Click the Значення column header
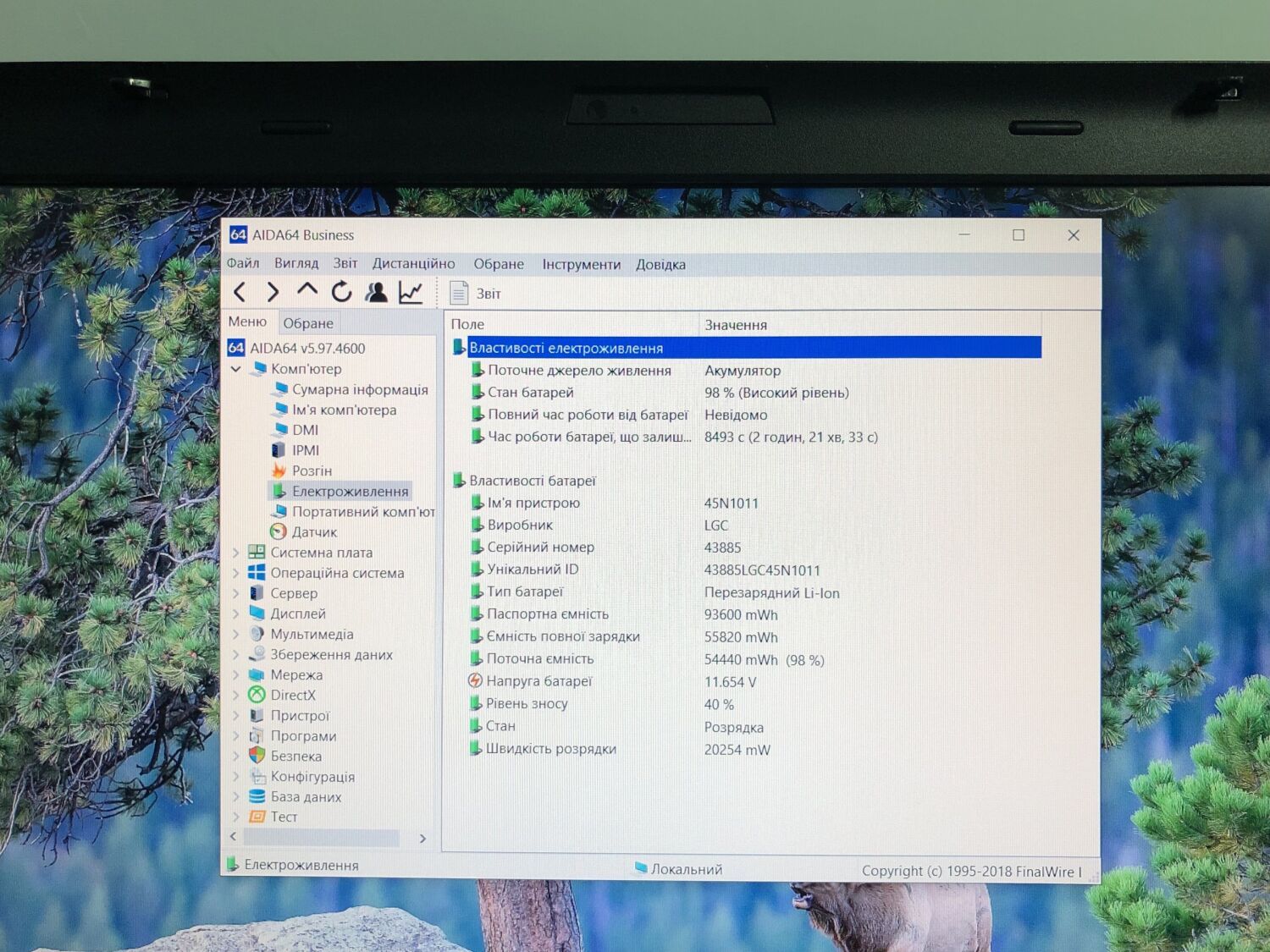Viewport: 1270px width, 952px height. (736, 325)
